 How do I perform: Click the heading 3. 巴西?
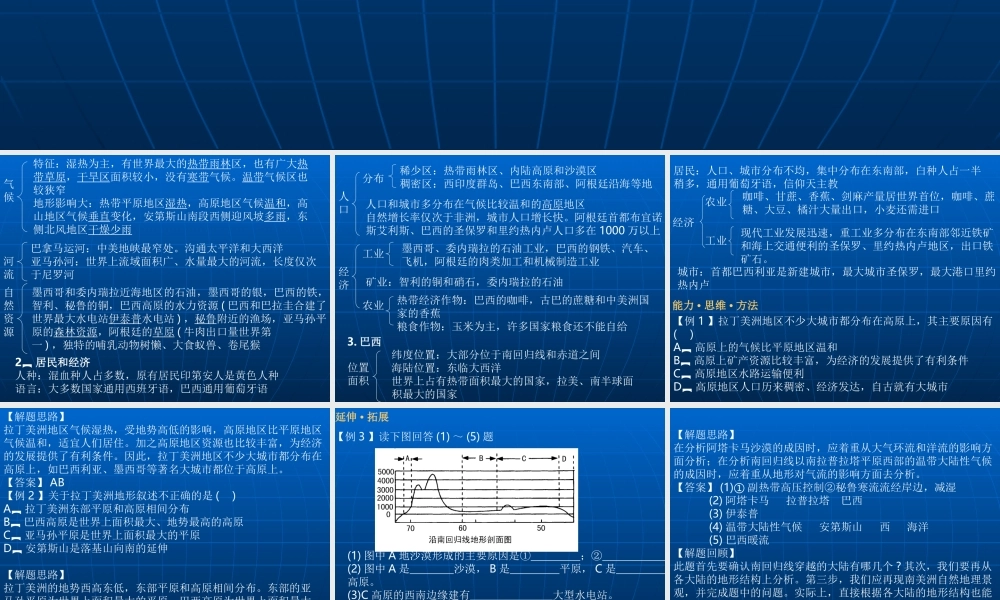pos(364,342)
